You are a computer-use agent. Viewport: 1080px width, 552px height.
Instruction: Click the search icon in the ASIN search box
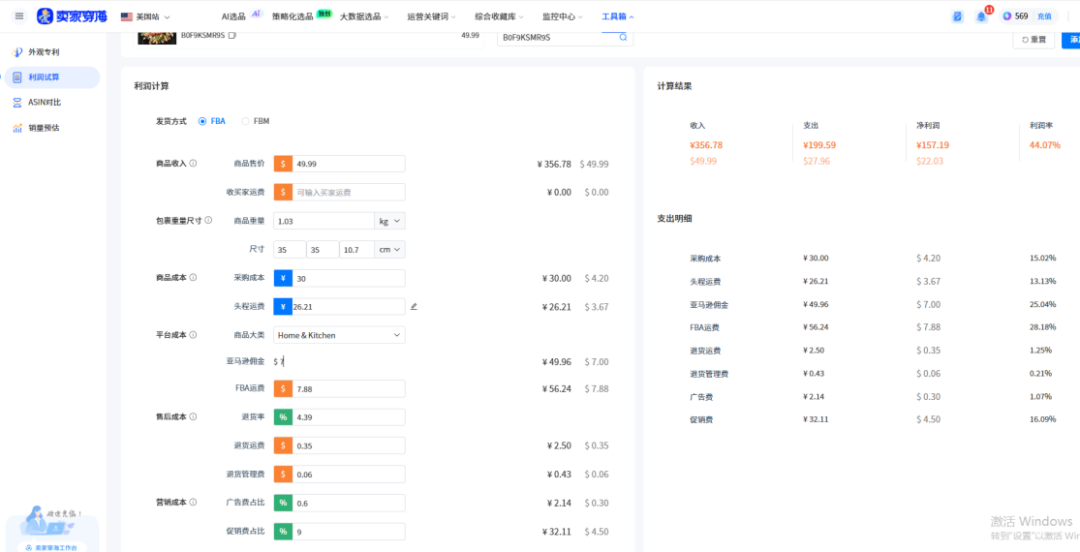(x=623, y=37)
